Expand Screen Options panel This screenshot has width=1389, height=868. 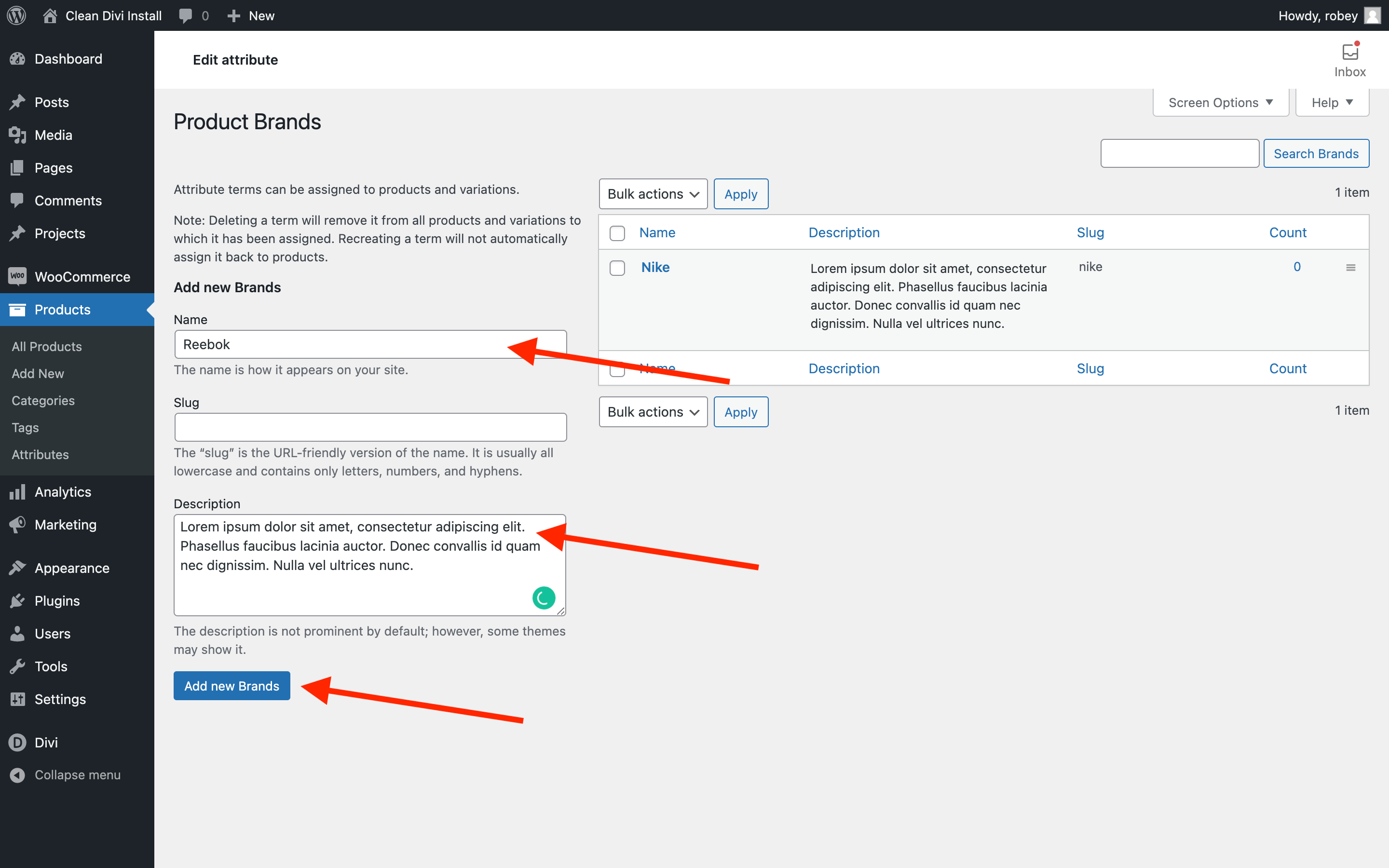1221,102
